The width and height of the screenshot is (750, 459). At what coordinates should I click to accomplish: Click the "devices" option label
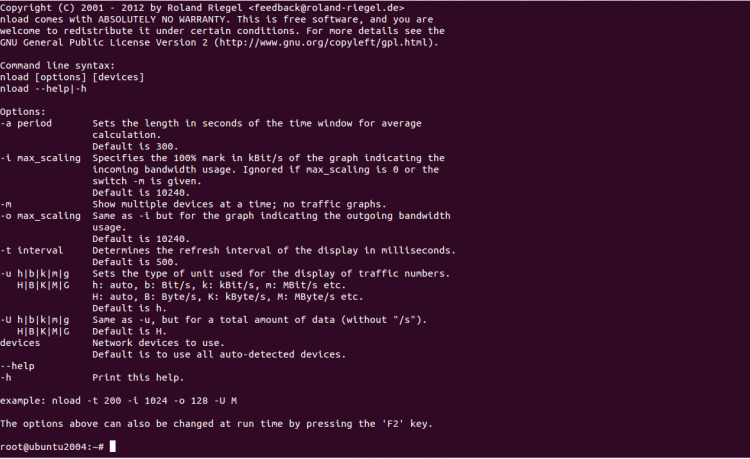pos(21,342)
